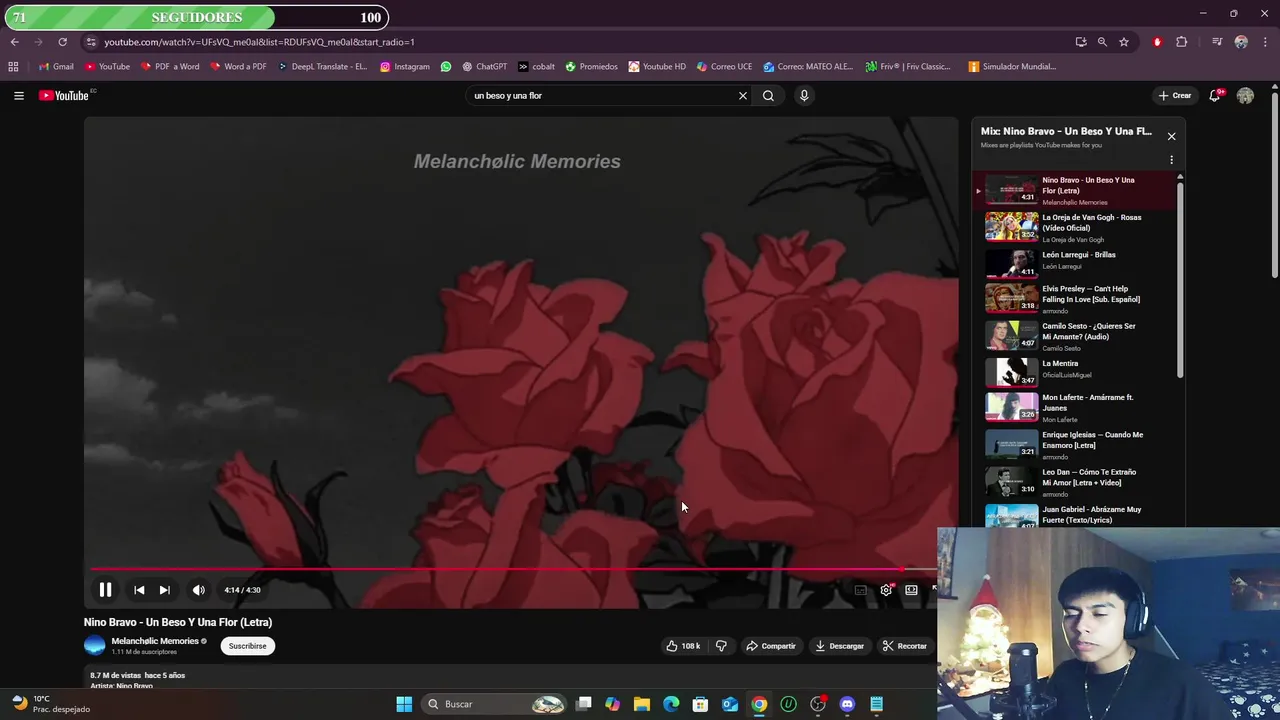Image resolution: width=1280 pixels, height=720 pixels.
Task: Bookmark this page star icon
Action: (1124, 42)
